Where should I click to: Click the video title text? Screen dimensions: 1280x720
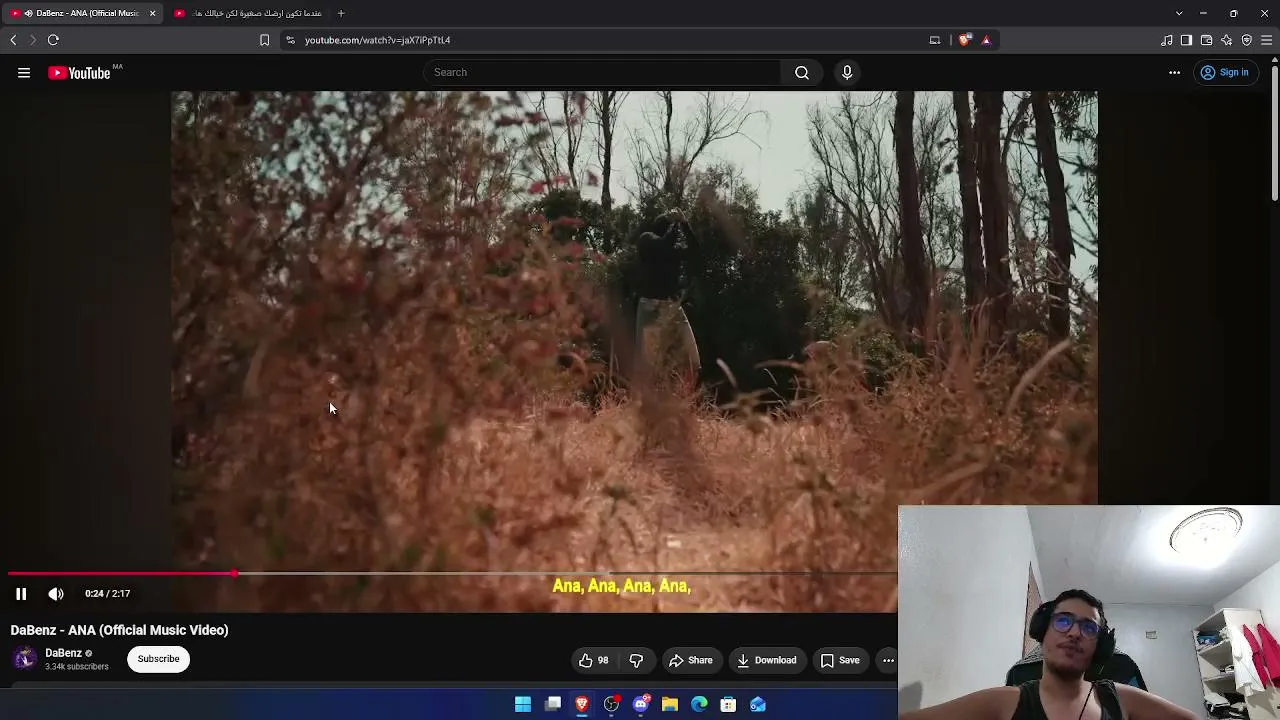(120, 630)
